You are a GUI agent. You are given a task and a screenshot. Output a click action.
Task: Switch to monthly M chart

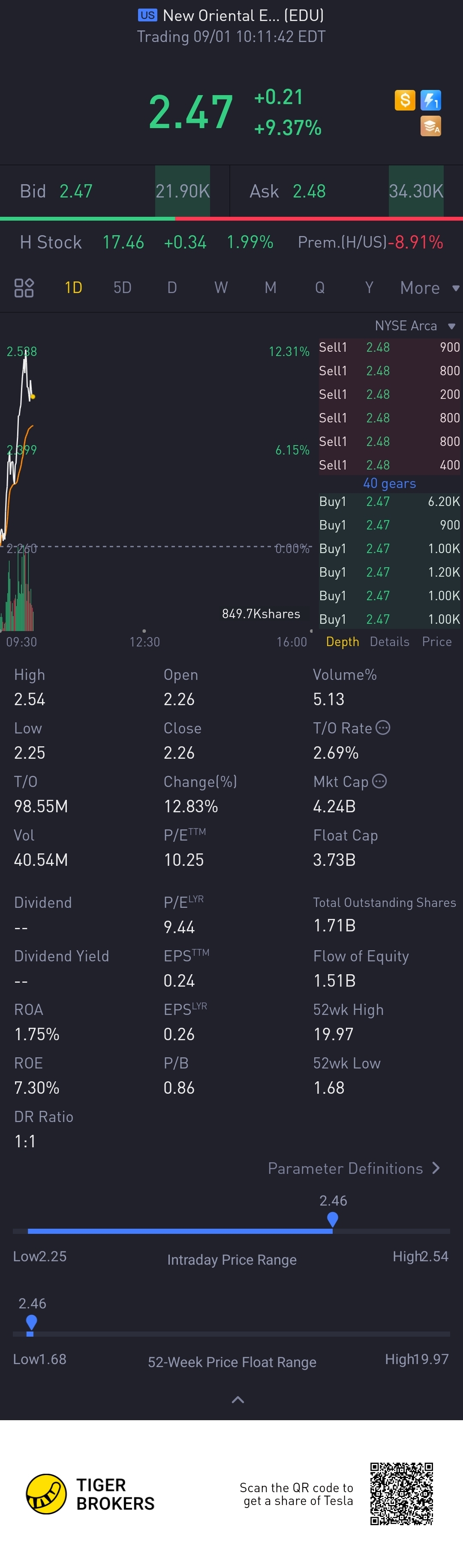tap(271, 287)
